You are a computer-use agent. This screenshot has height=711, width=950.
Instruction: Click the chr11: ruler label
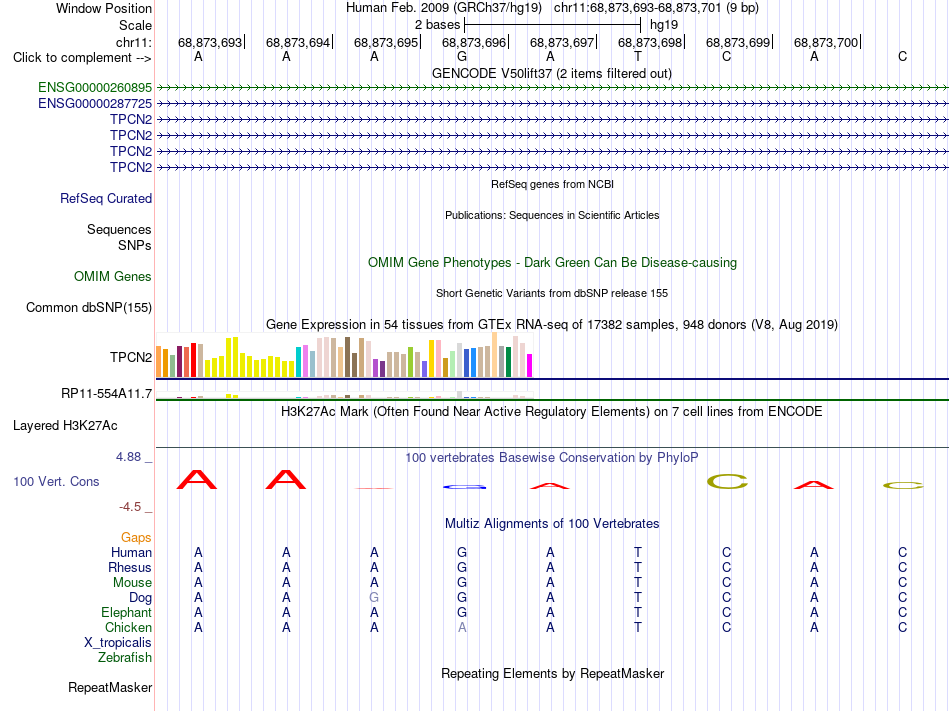(x=133, y=42)
